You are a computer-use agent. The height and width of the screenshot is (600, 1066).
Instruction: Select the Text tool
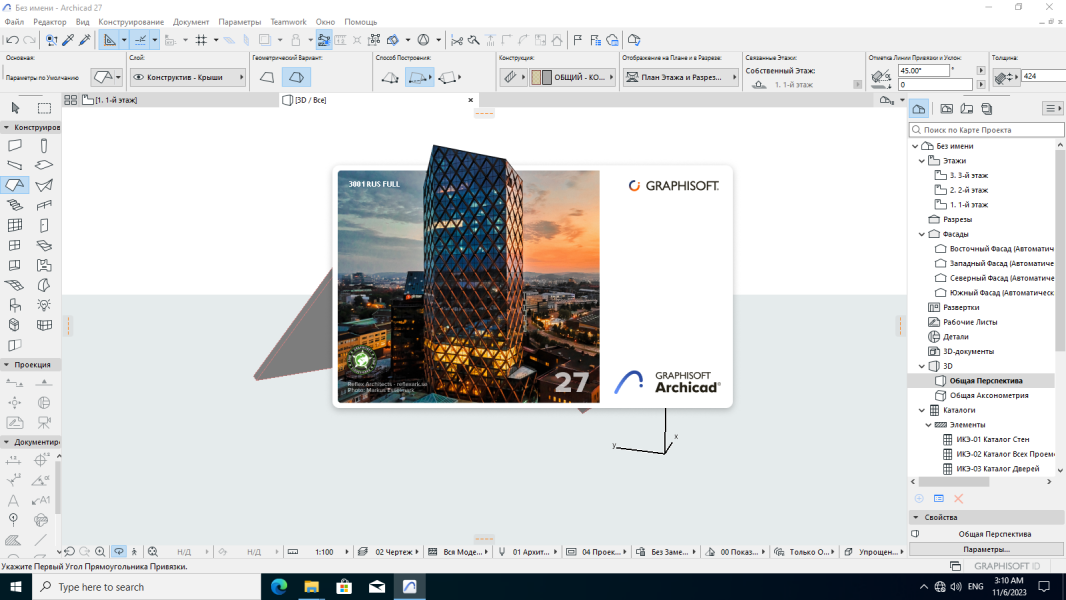click(13, 501)
